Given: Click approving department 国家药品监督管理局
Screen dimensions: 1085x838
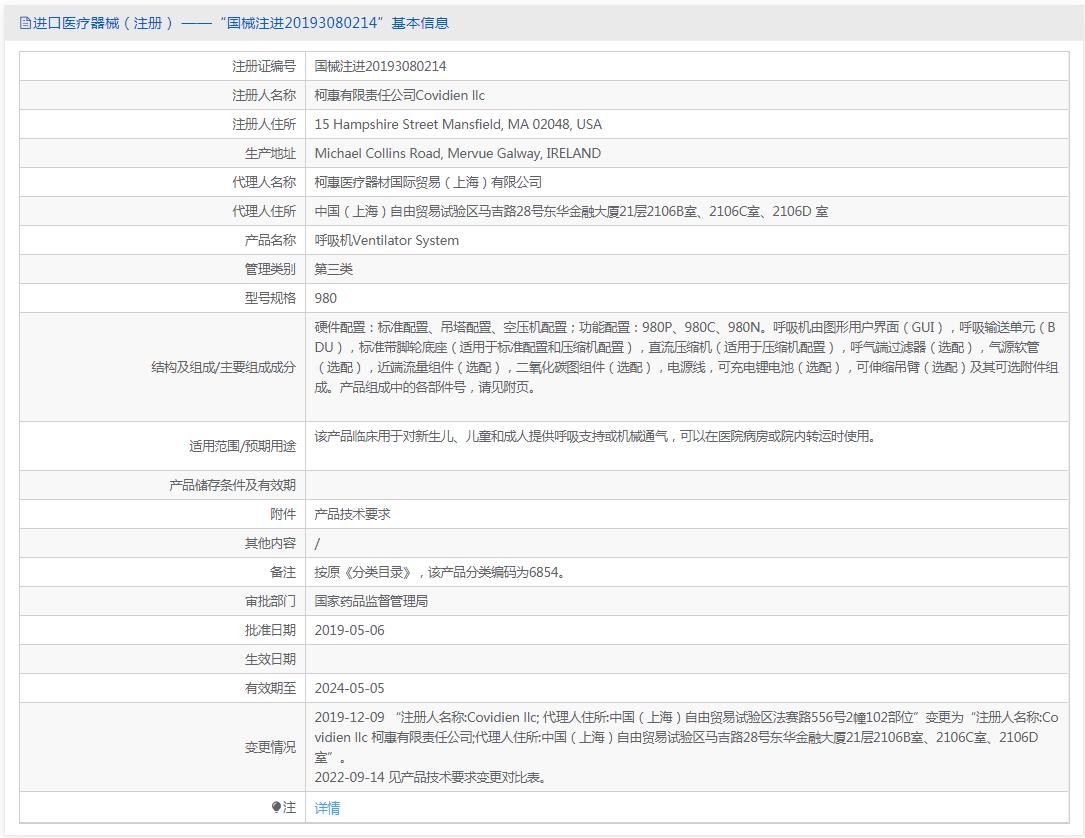Looking at the screenshot, I should (371, 602).
